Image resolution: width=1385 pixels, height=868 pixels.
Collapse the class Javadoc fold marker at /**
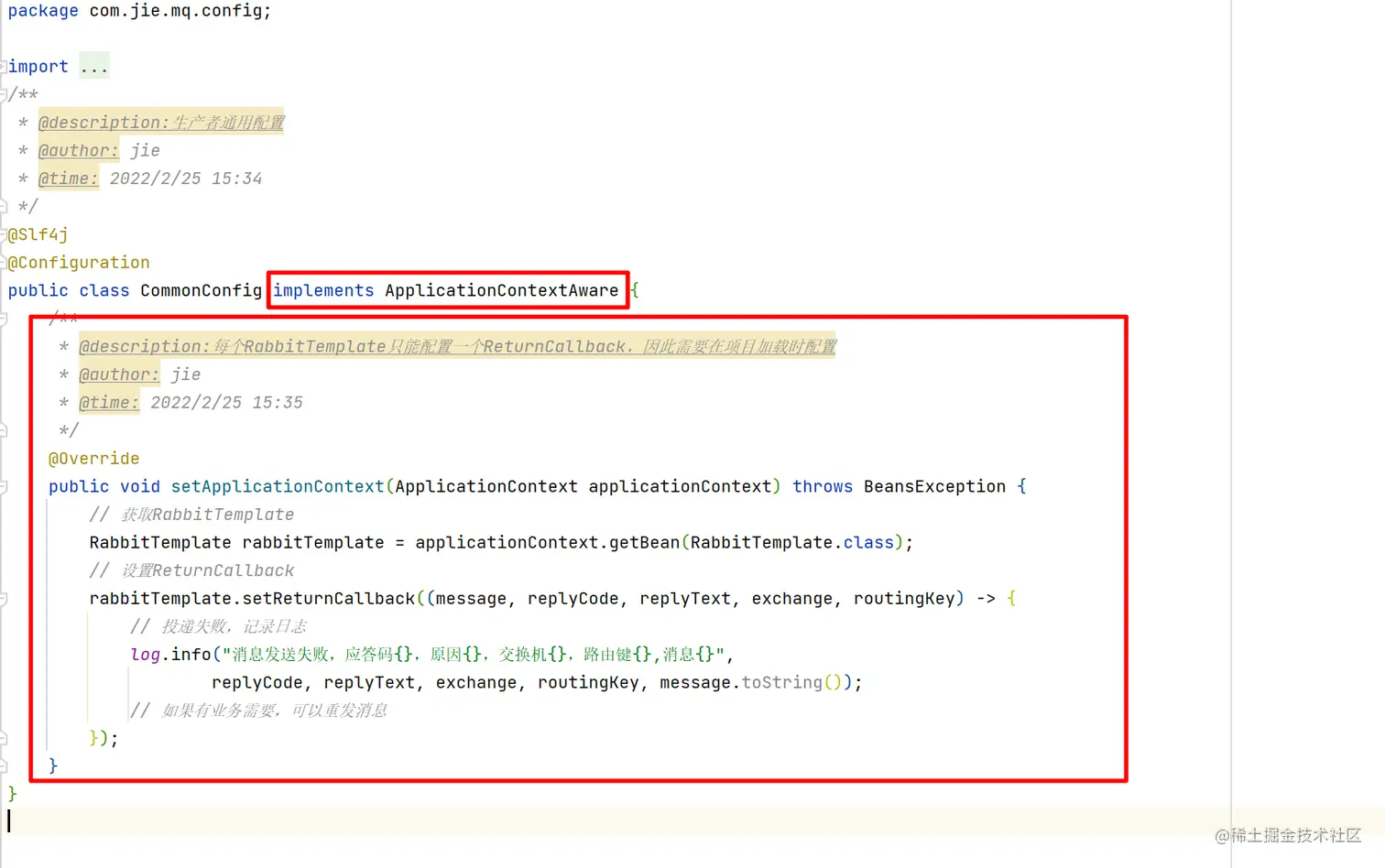pos(4,94)
